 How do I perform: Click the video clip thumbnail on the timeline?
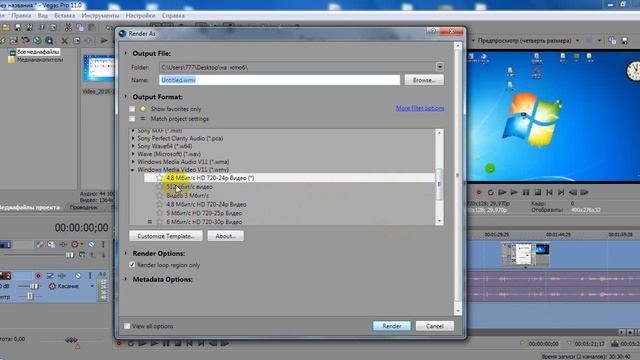(525, 254)
